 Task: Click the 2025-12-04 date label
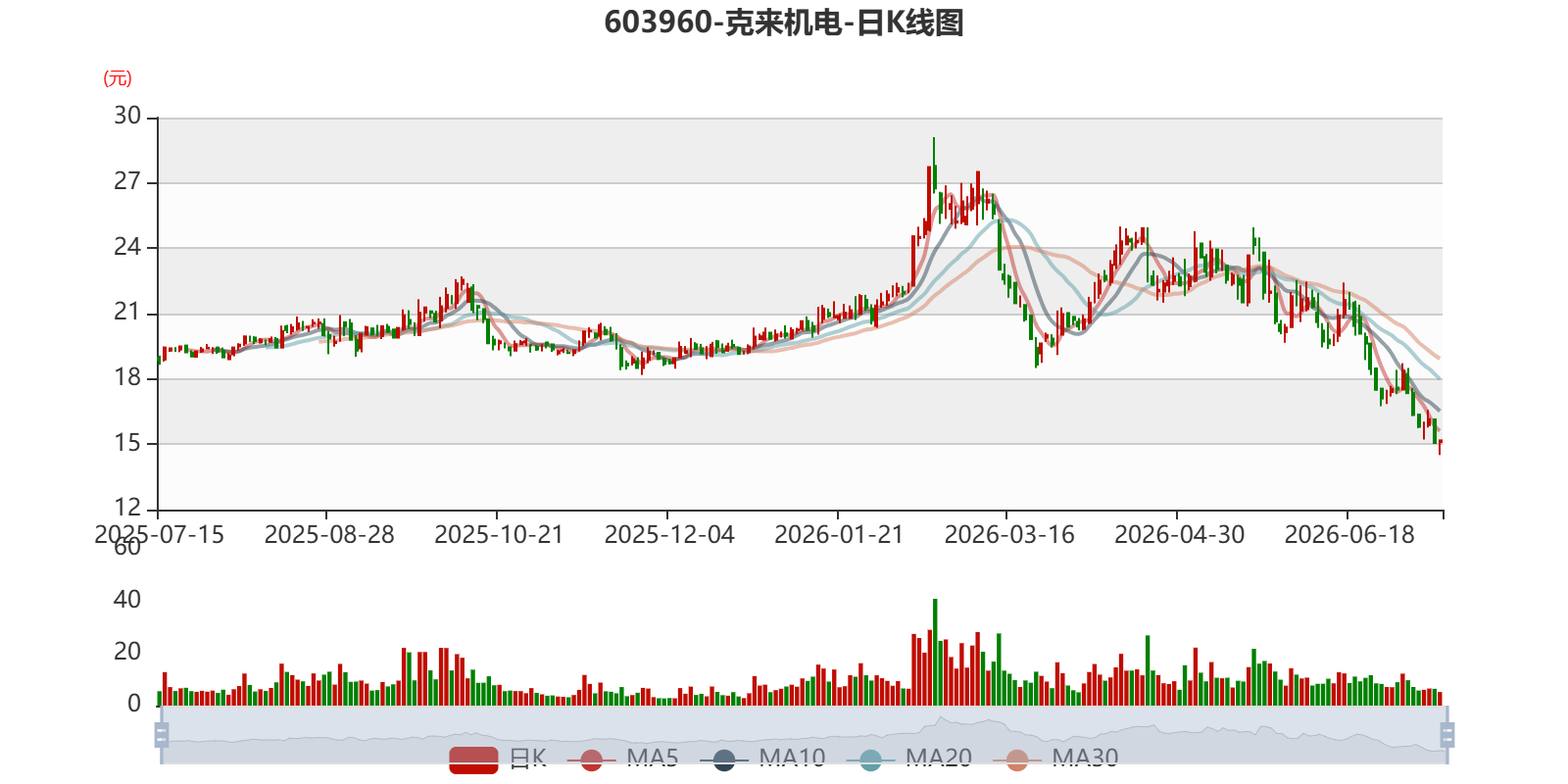[x=669, y=534]
